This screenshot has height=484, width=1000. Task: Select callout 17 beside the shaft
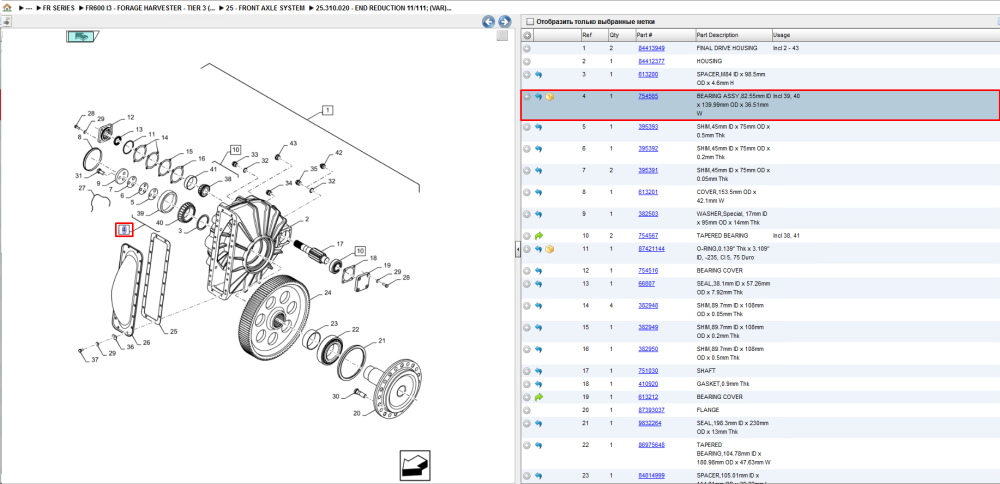coord(340,244)
